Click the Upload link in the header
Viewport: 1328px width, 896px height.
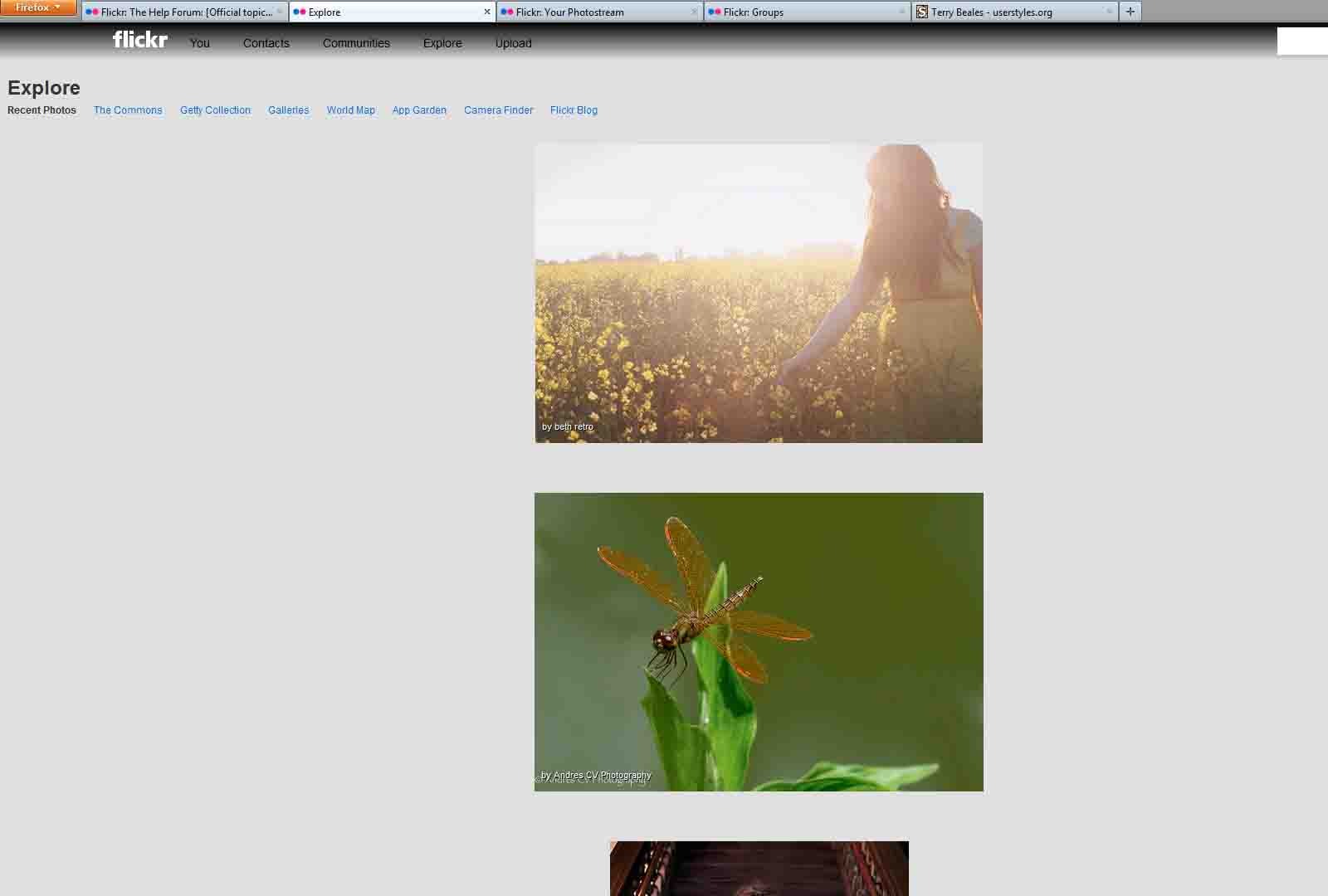513,43
